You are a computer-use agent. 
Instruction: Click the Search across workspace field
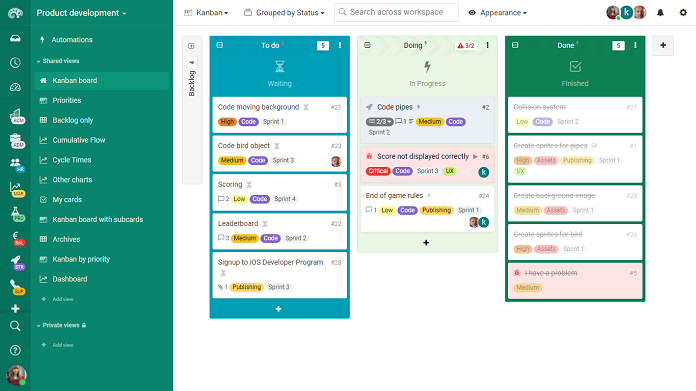pos(396,12)
